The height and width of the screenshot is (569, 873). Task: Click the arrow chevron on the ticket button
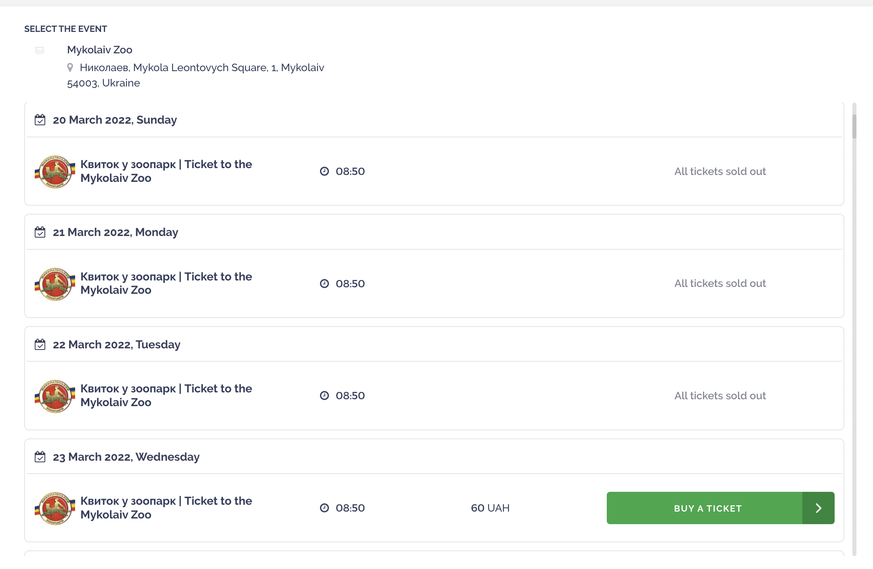click(x=818, y=508)
